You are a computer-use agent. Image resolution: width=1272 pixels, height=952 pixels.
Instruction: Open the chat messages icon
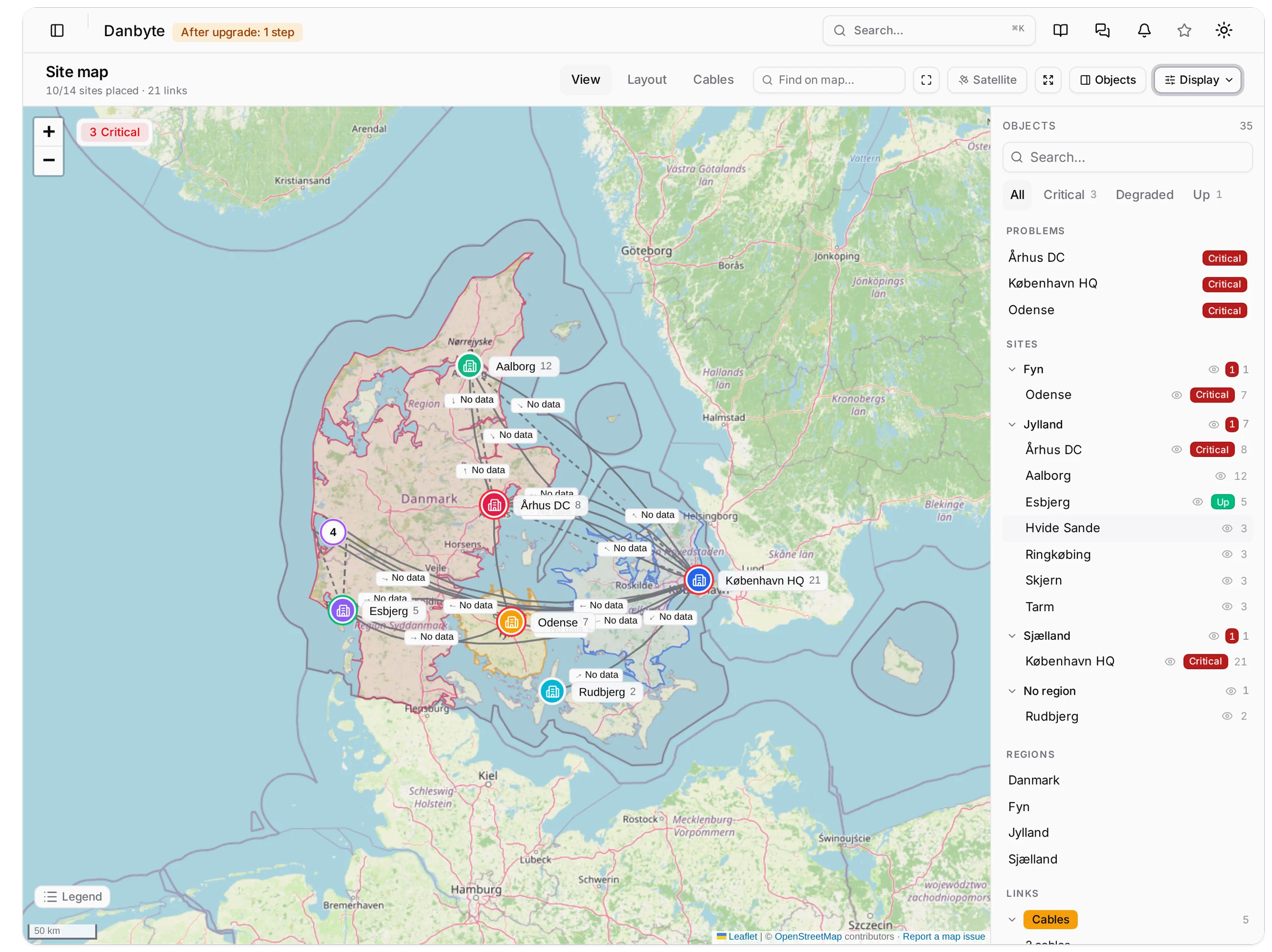(x=1102, y=30)
